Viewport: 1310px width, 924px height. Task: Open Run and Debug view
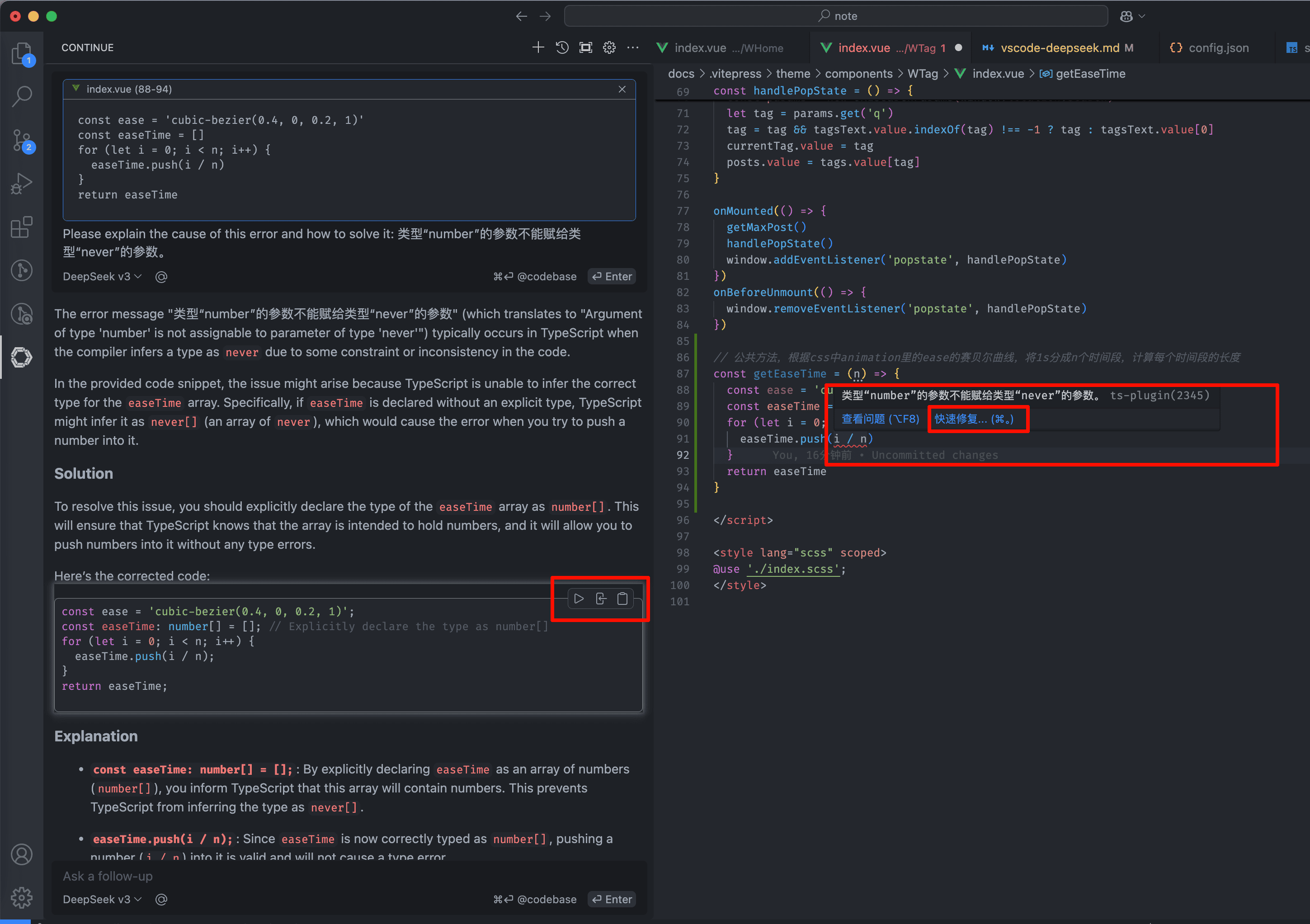[22, 184]
